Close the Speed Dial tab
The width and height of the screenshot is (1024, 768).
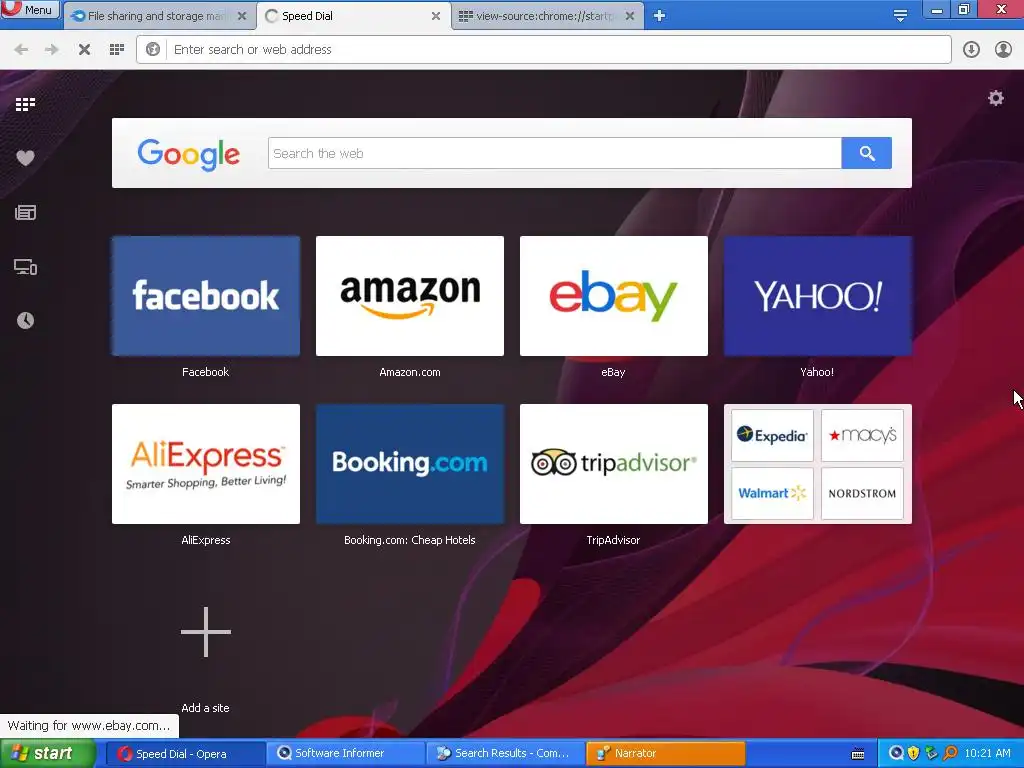(436, 16)
